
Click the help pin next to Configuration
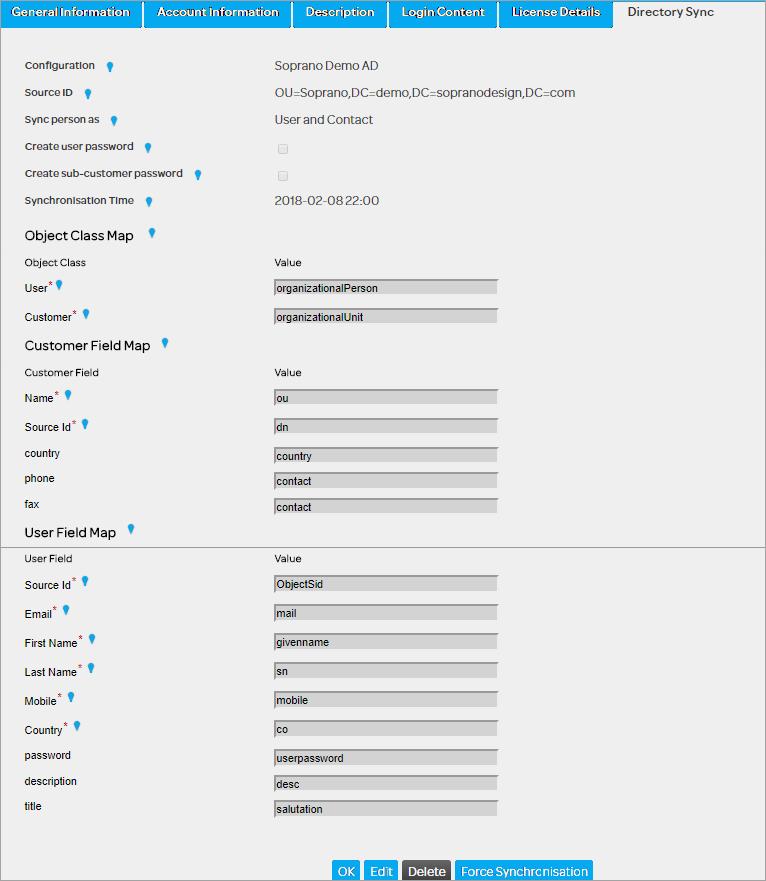pyautogui.click(x=110, y=67)
